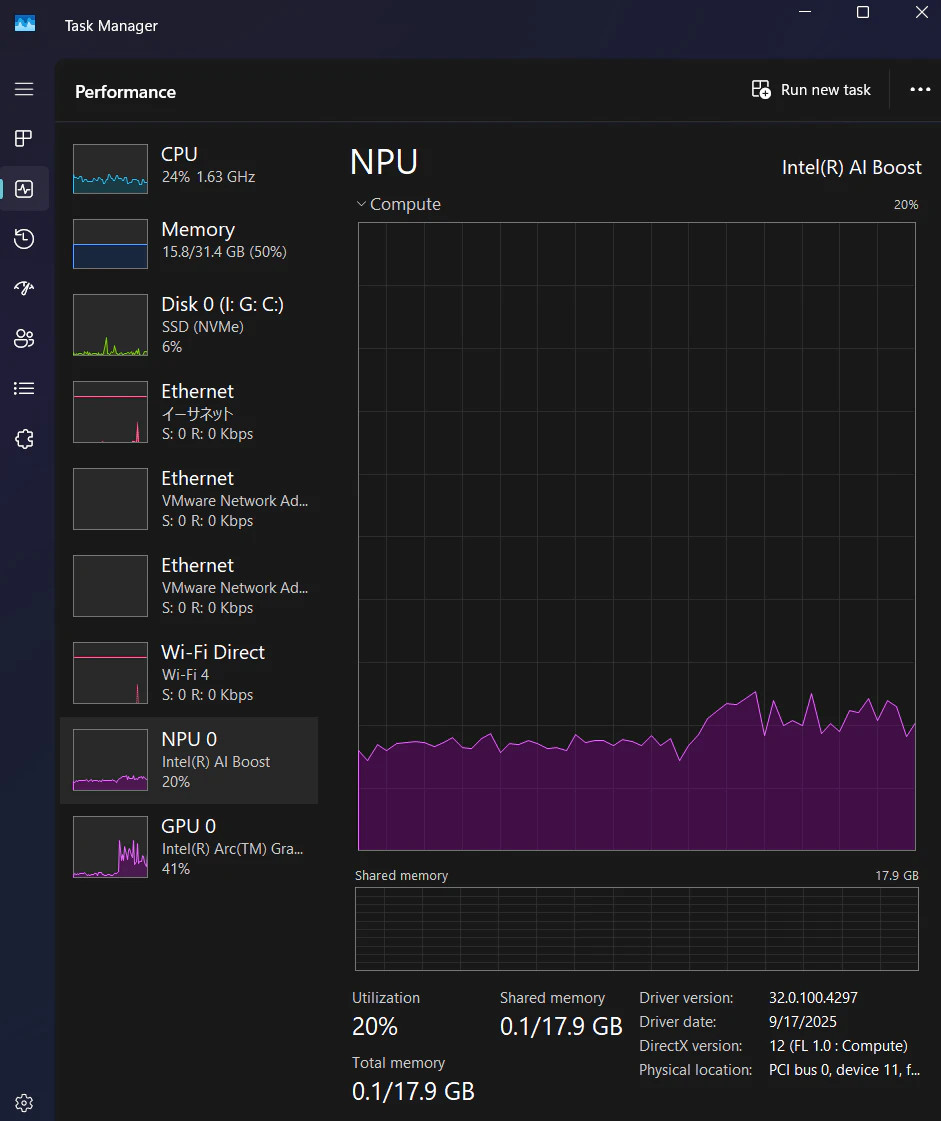The height and width of the screenshot is (1121, 941).
Task: Click the Shared memory graph
Action: pos(636,929)
